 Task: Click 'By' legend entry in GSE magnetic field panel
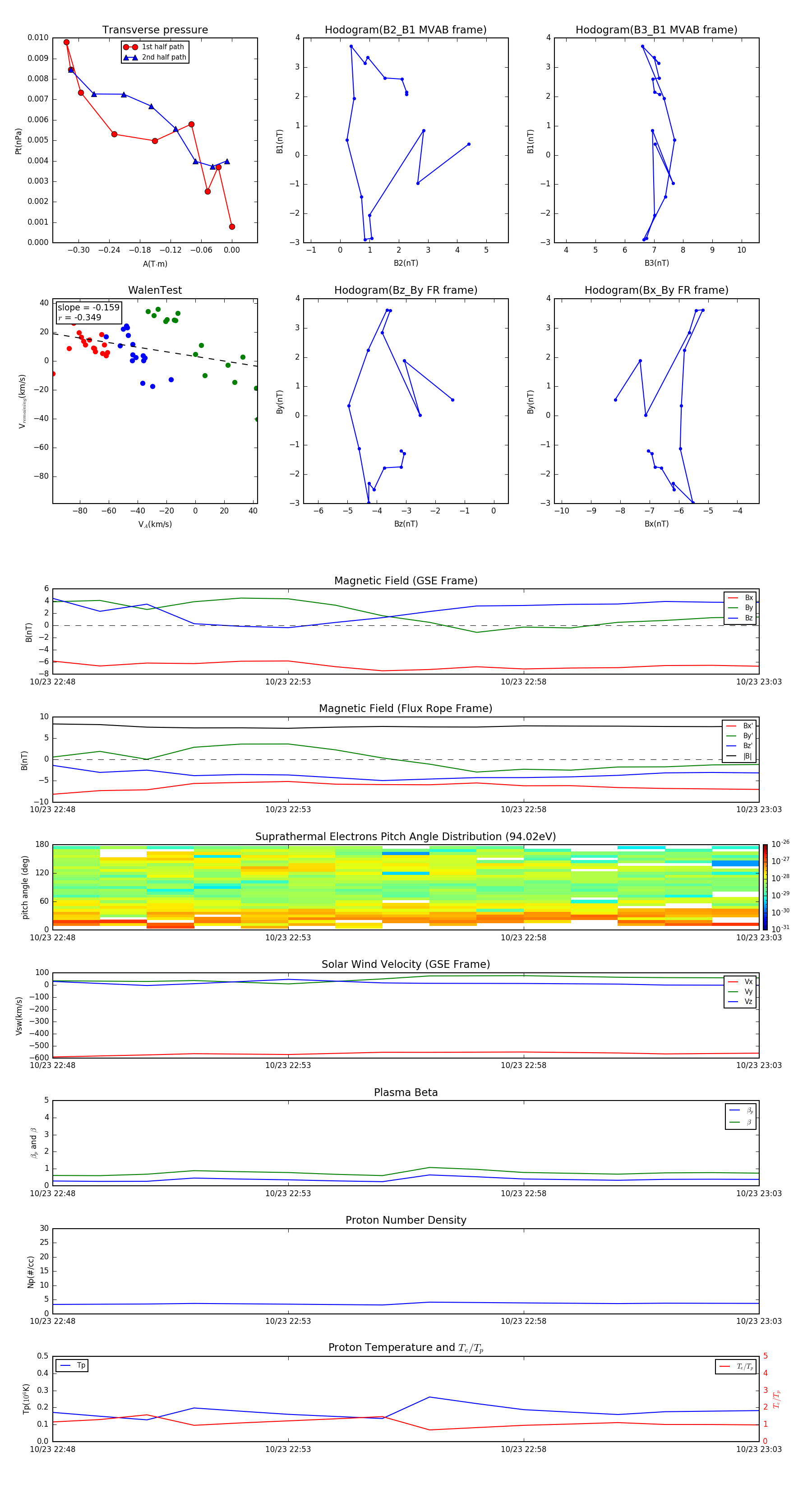coord(741,607)
